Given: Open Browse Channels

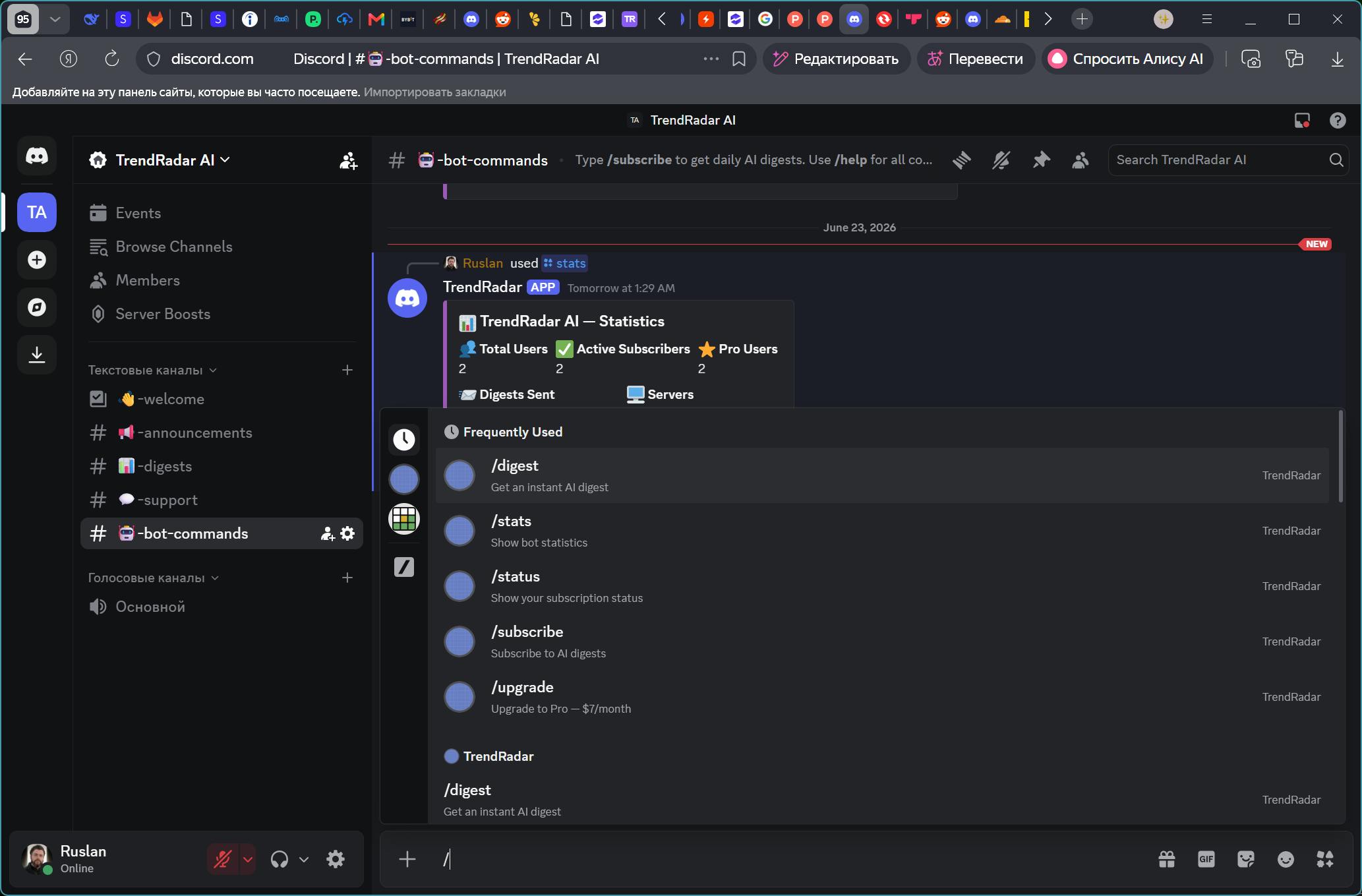Looking at the screenshot, I should point(222,247).
